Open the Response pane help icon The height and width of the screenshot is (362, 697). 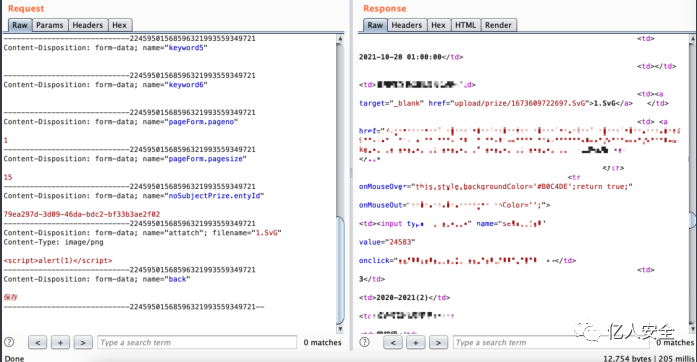pyautogui.click(x=365, y=342)
